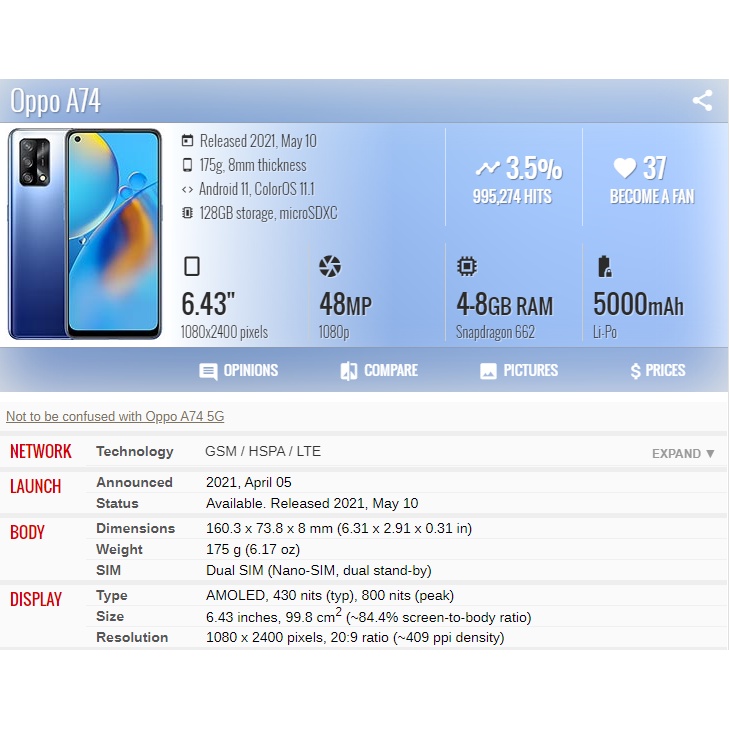
Task: Click the 995,274 hits counter
Action: [x=512, y=196]
